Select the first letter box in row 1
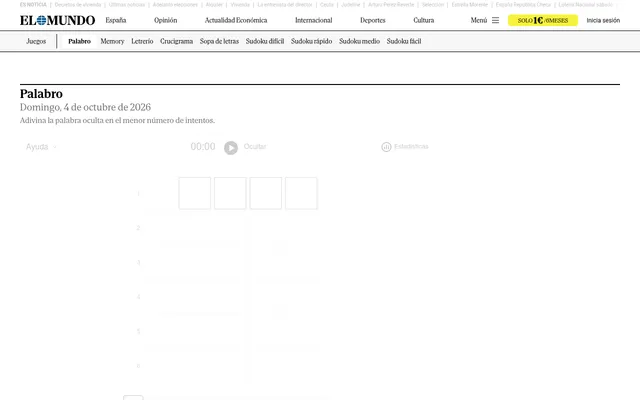The image size is (640, 400). (x=195, y=193)
